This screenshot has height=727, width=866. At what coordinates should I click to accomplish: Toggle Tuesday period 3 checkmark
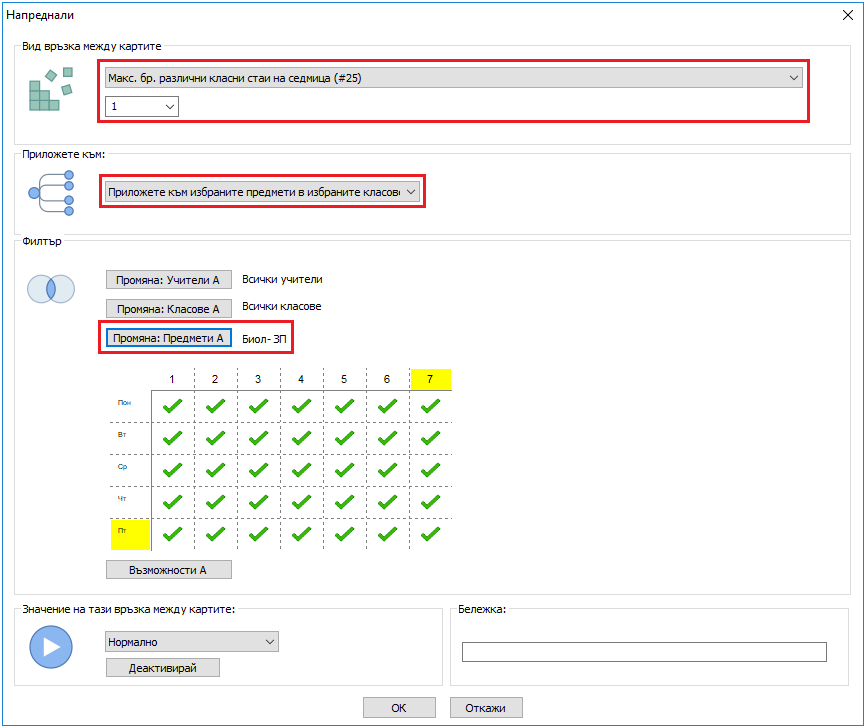coord(258,438)
